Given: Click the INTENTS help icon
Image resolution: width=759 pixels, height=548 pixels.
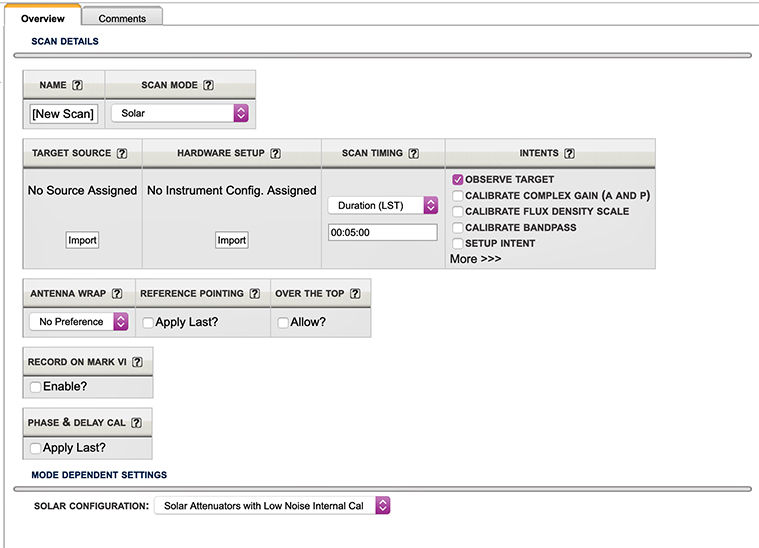Looking at the screenshot, I should (569, 154).
